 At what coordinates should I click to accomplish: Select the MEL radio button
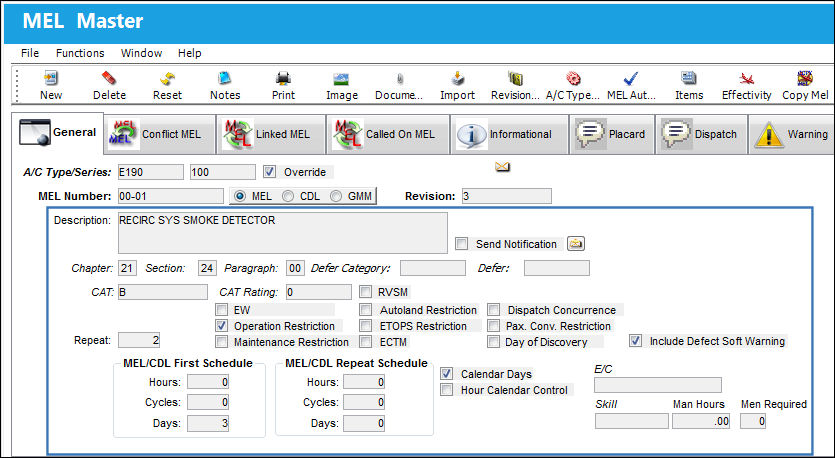pos(240,196)
